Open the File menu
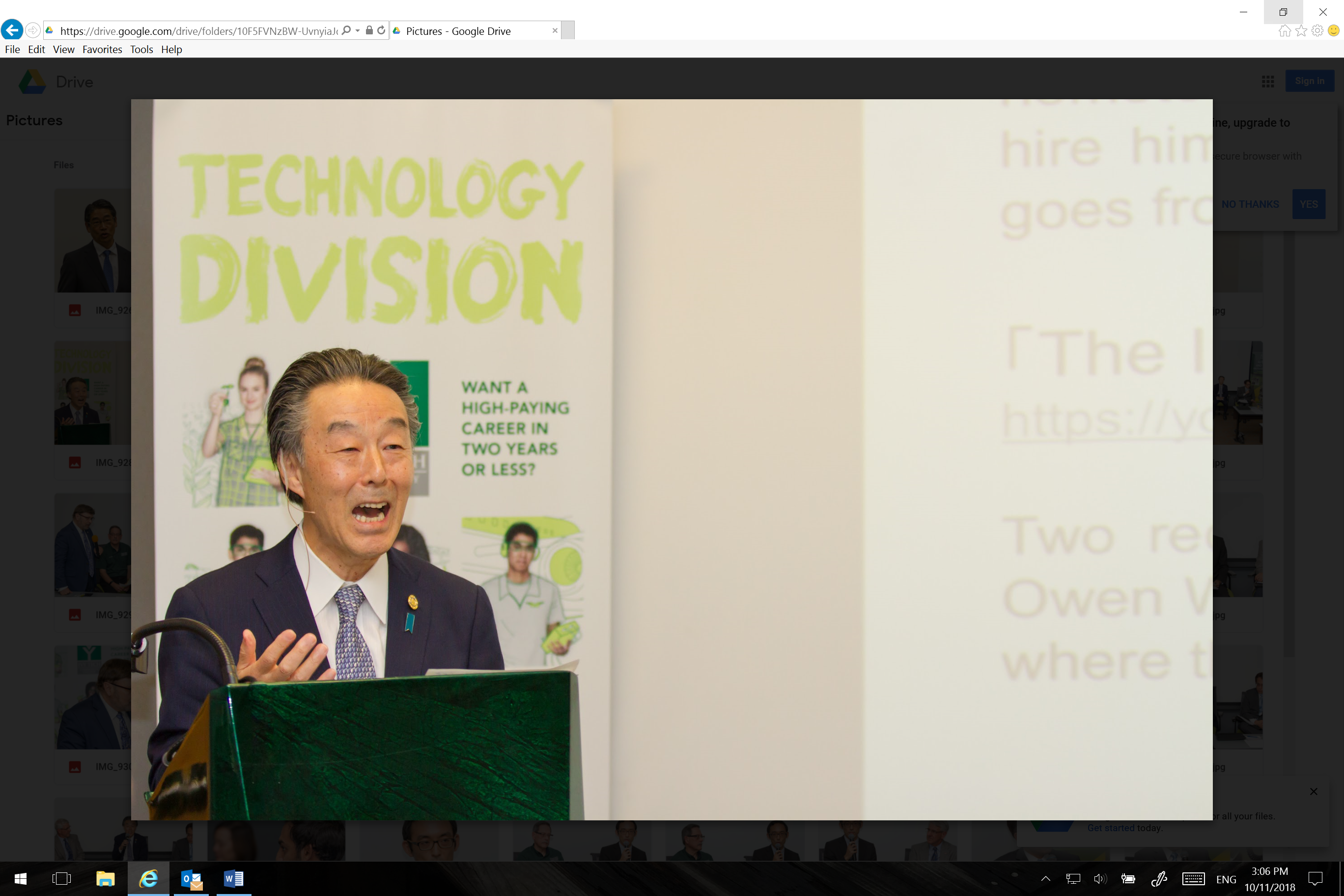This screenshot has height=896, width=1344. click(x=13, y=49)
